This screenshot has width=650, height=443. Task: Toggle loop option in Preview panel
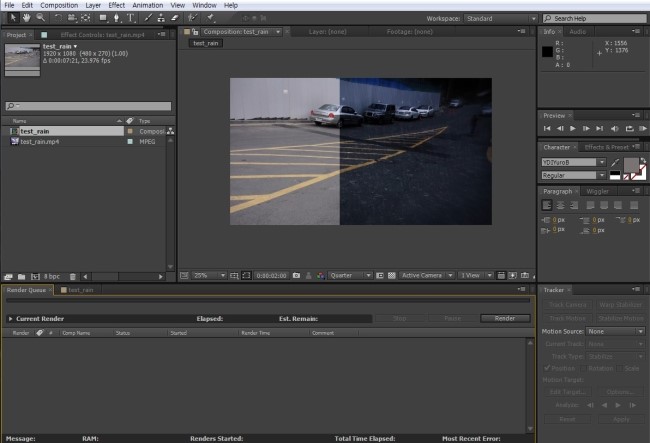pyautogui.click(x=629, y=128)
